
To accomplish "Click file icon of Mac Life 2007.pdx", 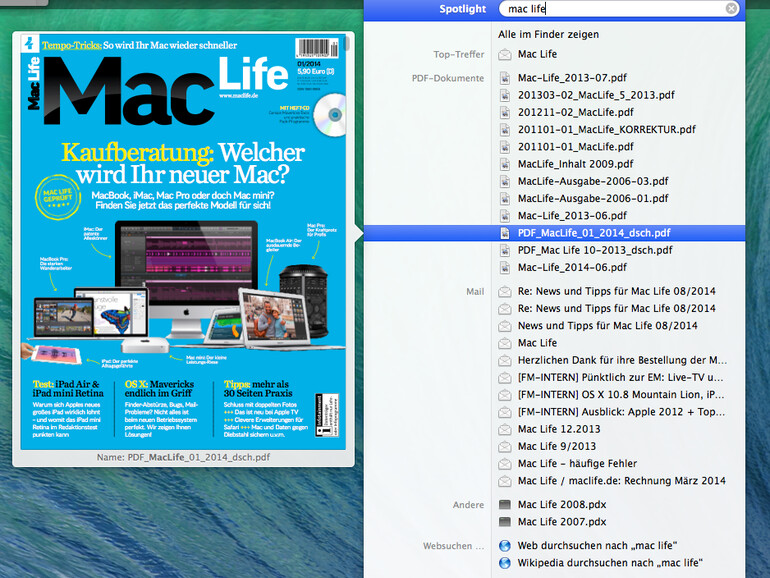I will click(x=504, y=522).
